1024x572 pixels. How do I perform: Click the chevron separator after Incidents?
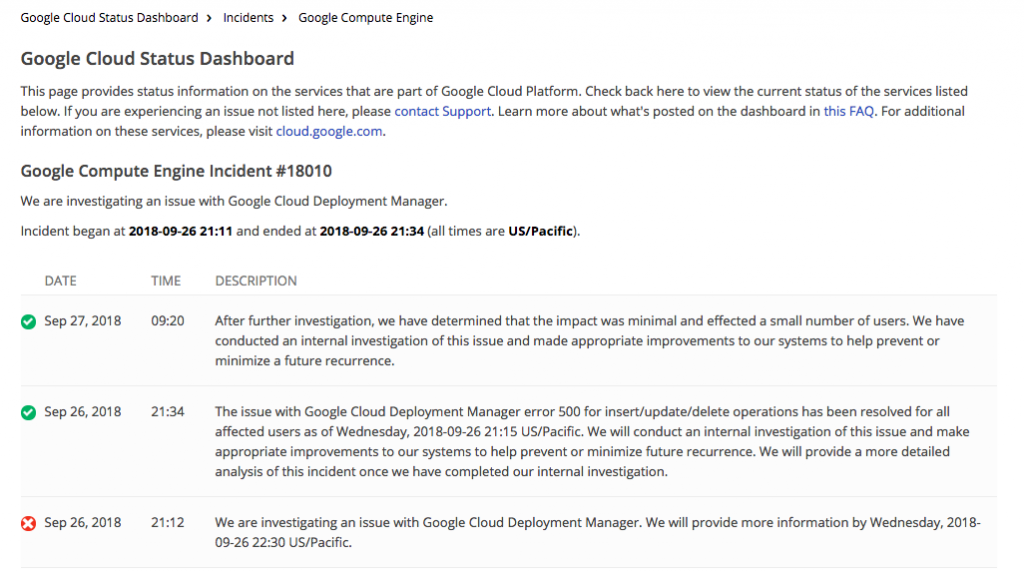pos(285,18)
